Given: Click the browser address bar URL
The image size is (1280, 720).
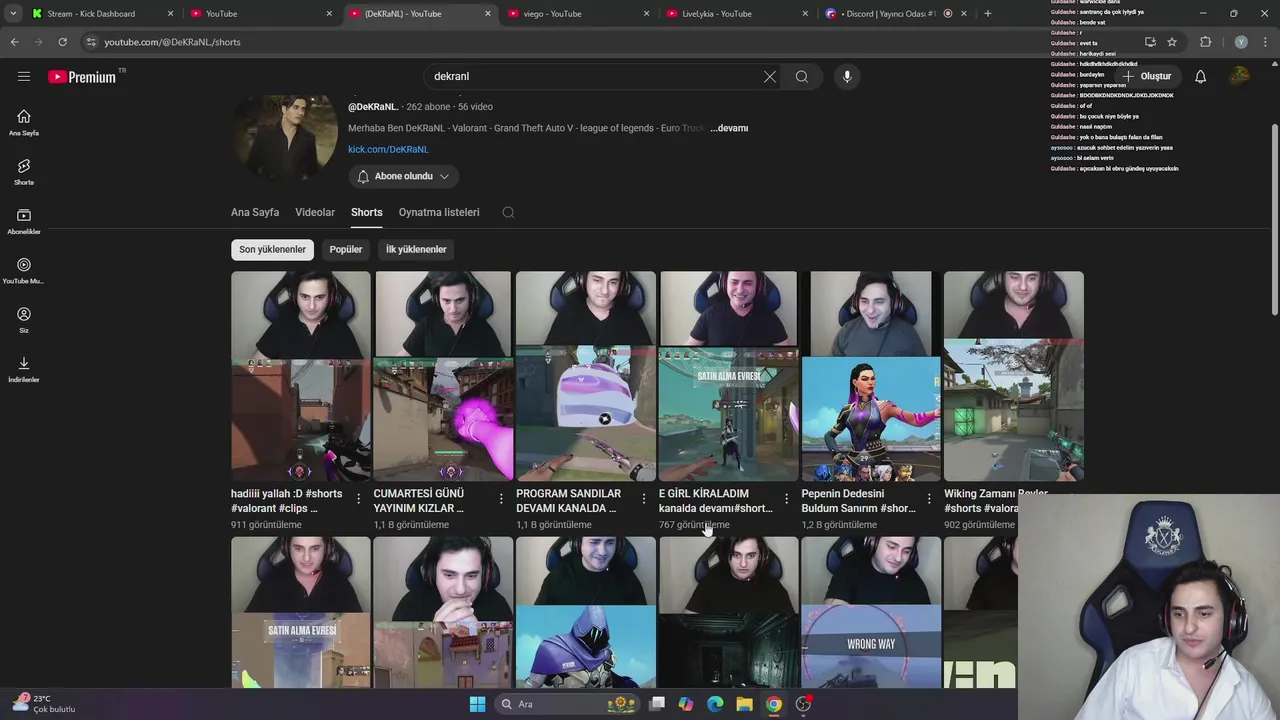Looking at the screenshot, I should (x=172, y=42).
